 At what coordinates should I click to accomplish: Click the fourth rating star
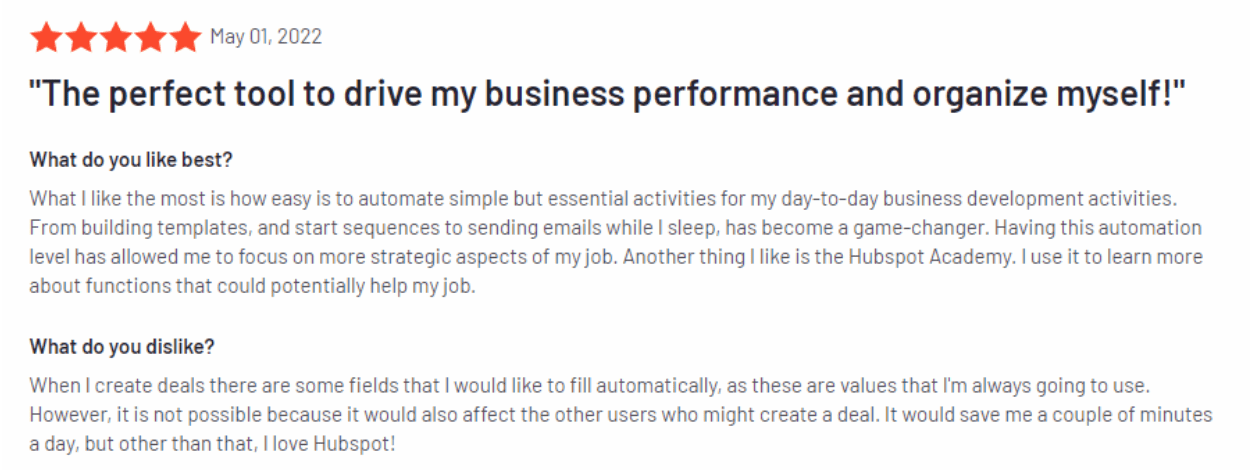pyautogui.click(x=150, y=38)
